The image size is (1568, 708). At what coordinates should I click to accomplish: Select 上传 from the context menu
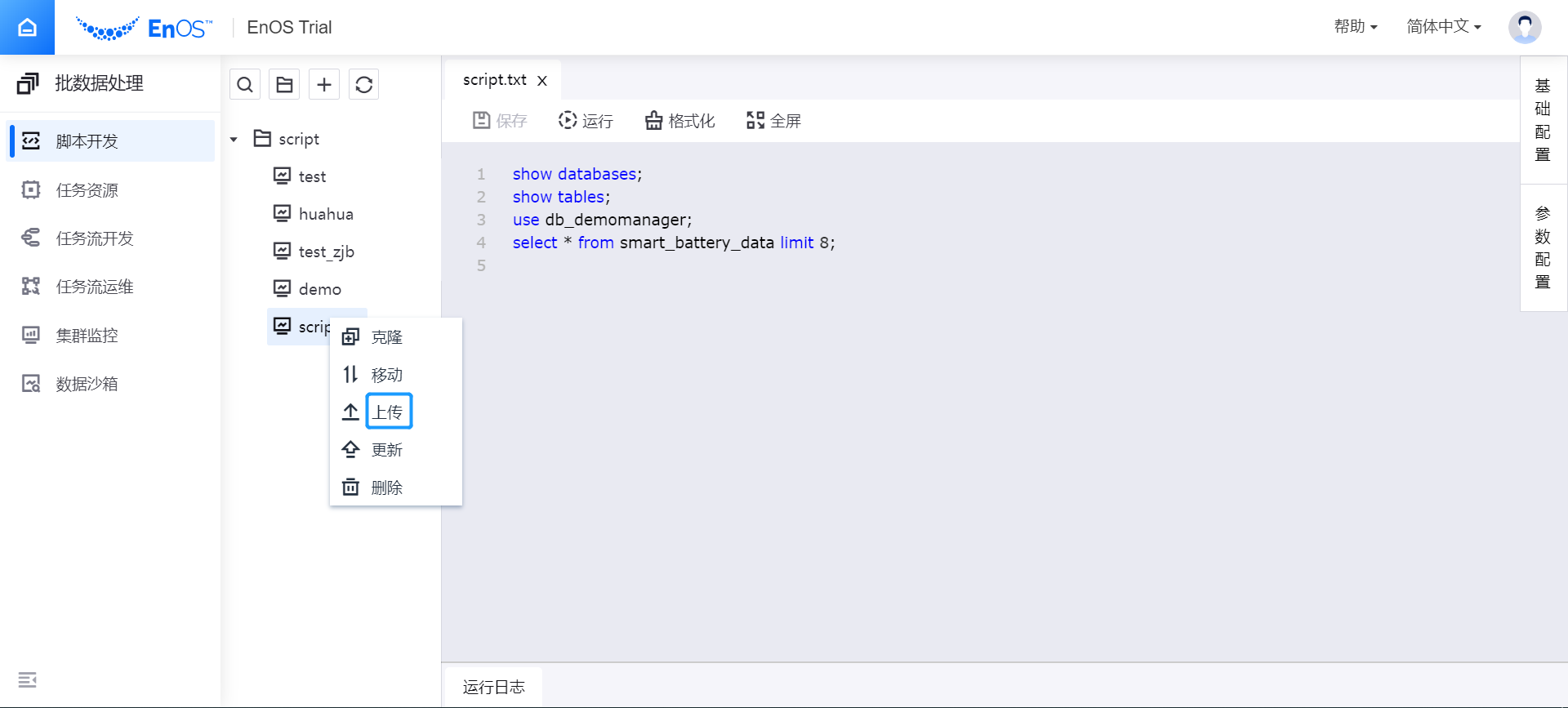(388, 412)
